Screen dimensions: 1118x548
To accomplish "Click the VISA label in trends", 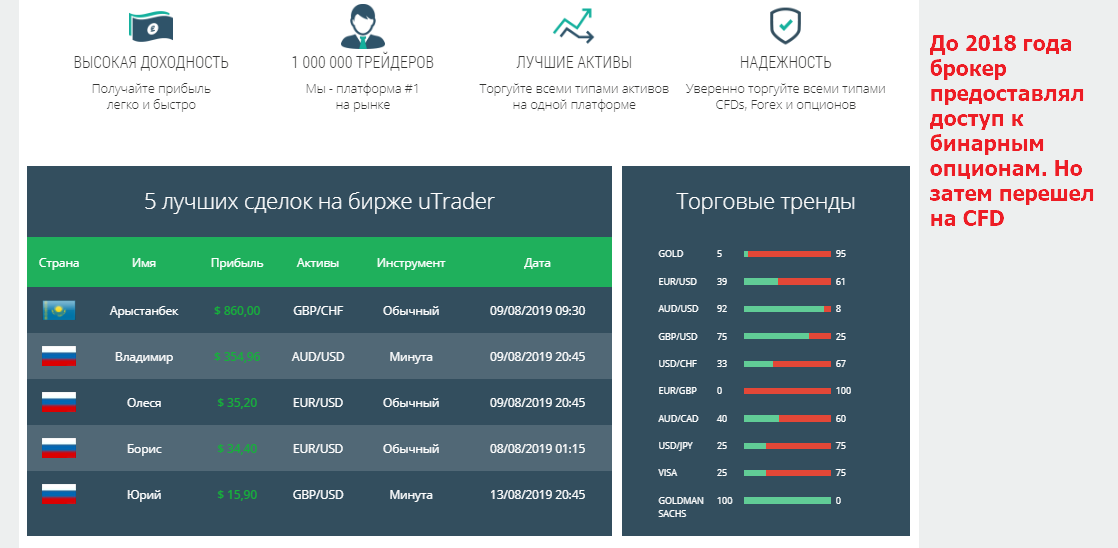I will (x=668, y=472).
